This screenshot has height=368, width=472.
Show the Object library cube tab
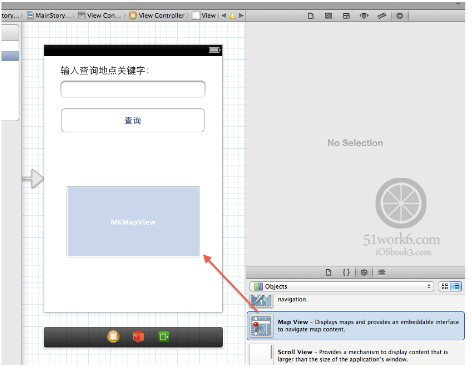364,272
